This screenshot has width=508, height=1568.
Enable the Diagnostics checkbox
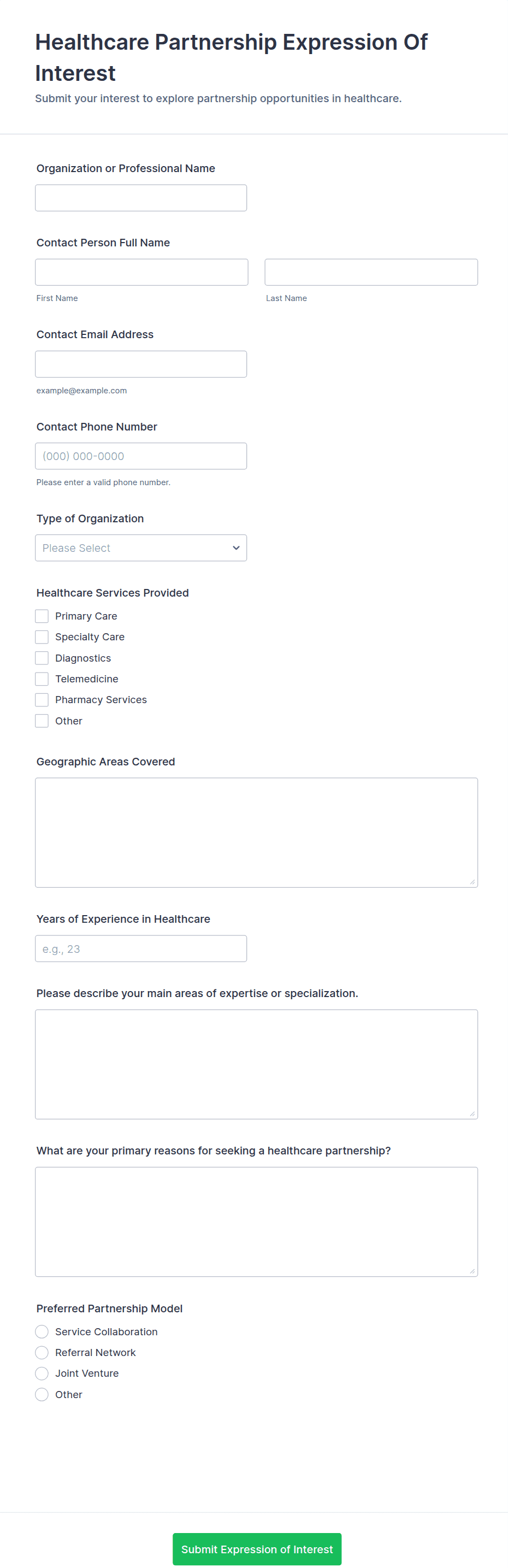pyautogui.click(x=42, y=658)
